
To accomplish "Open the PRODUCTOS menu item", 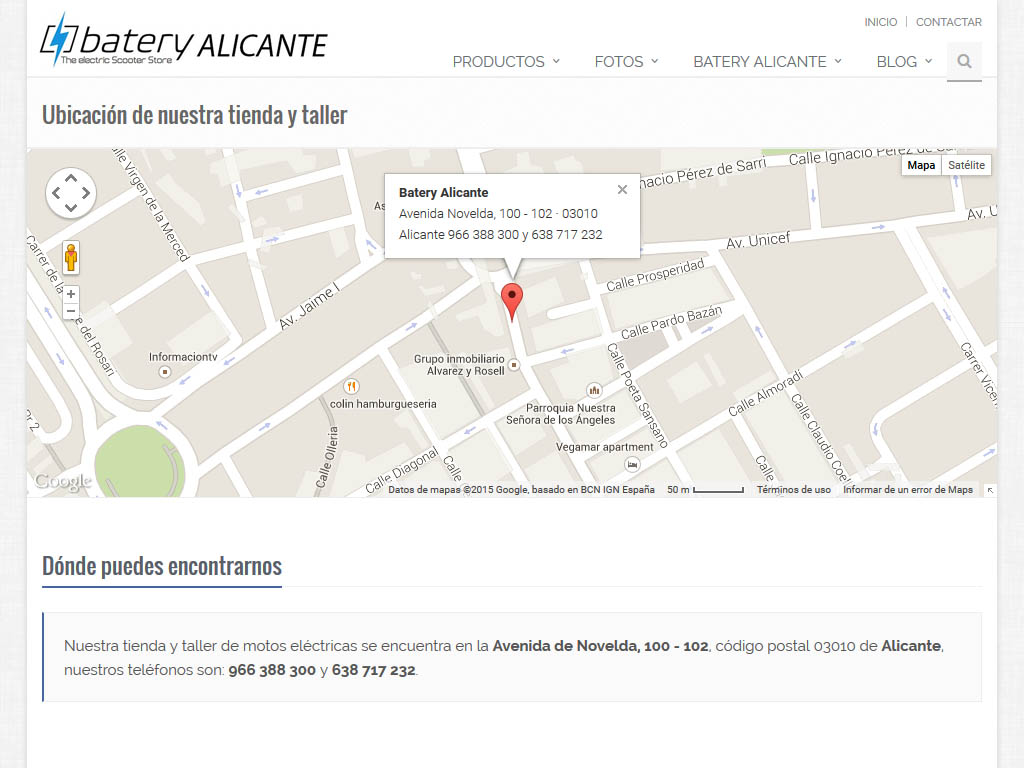I will [498, 61].
